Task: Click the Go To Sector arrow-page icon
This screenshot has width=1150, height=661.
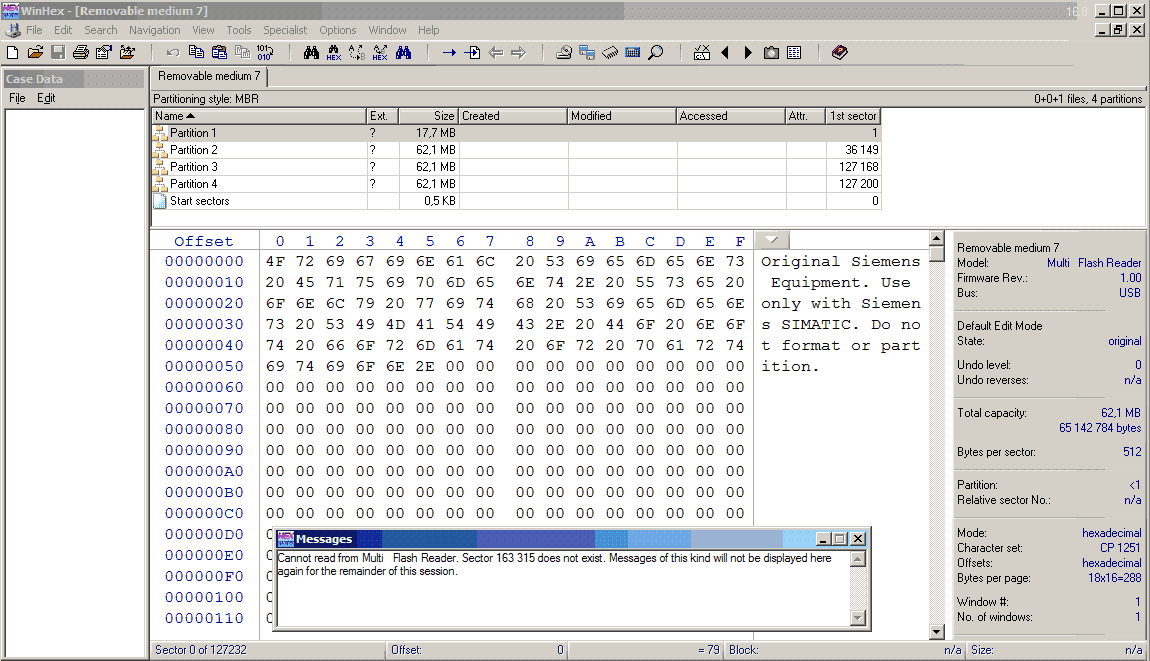Action: (x=472, y=53)
